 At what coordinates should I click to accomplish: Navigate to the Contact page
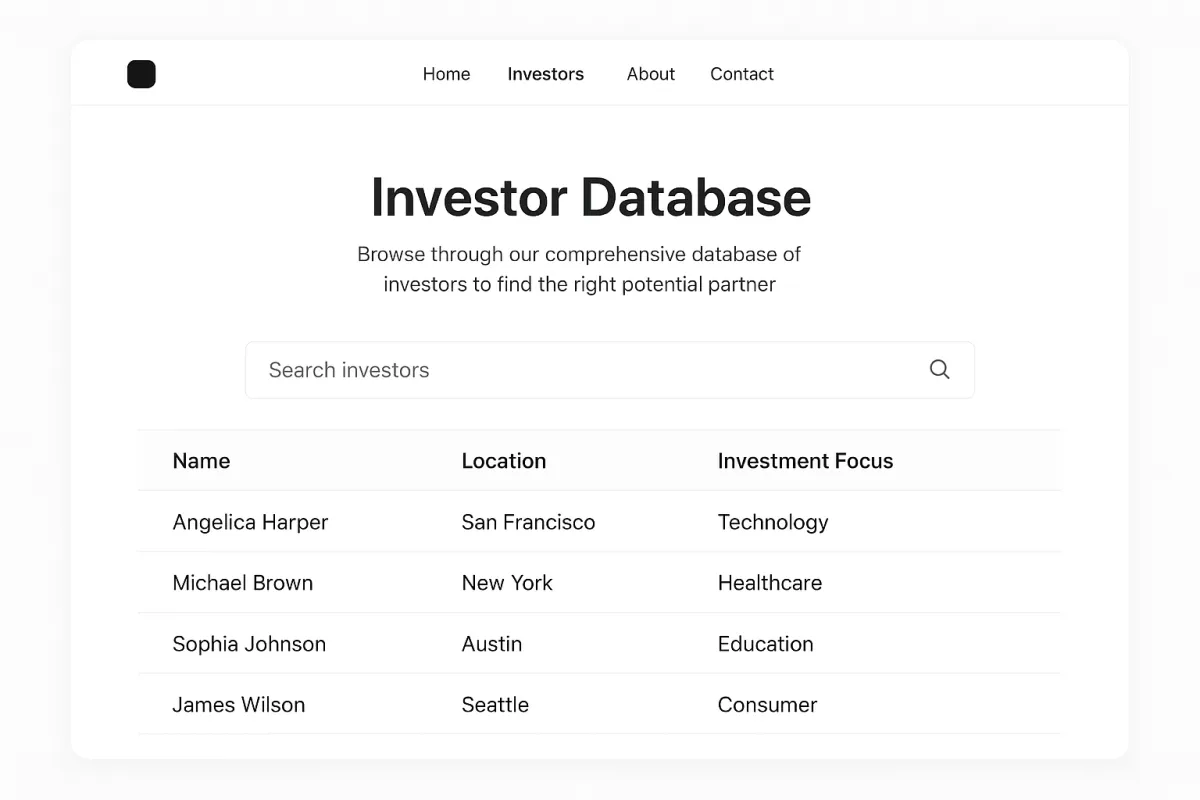point(741,74)
